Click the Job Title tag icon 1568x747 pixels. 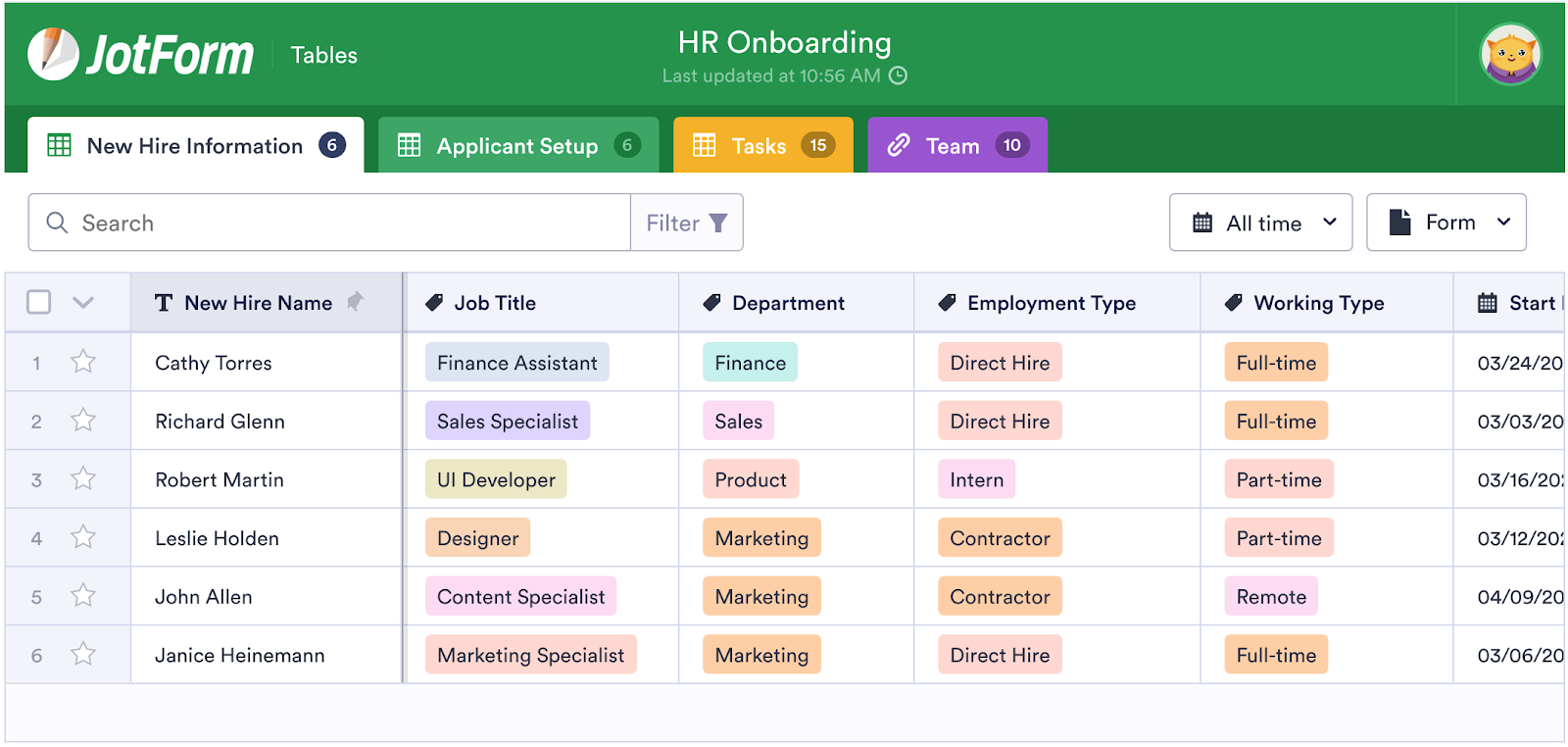click(434, 303)
